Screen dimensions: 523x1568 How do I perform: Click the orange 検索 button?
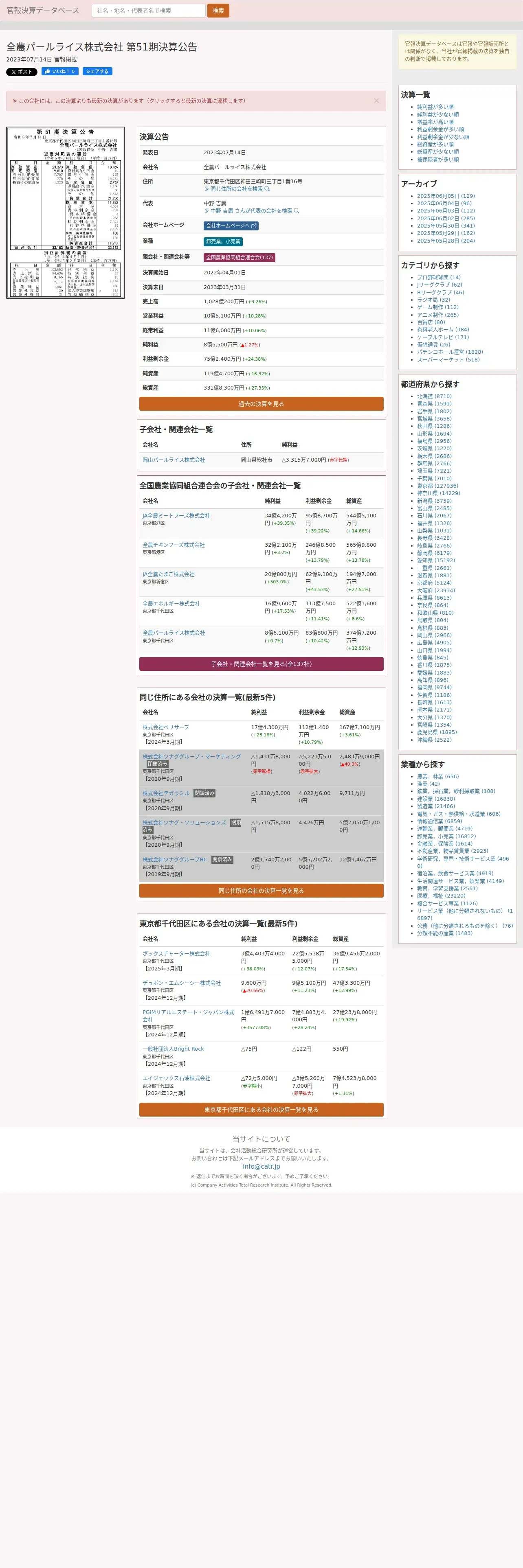[x=218, y=10]
